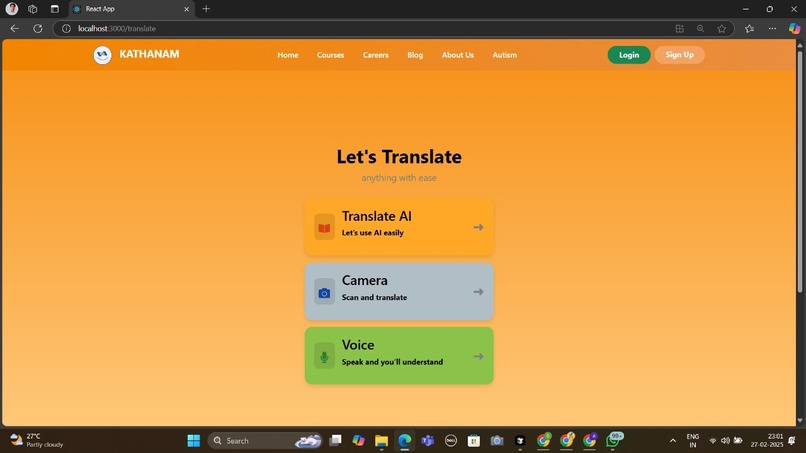This screenshot has width=806, height=453.
Task: Open the tab actions menu icon
Action: [54, 9]
